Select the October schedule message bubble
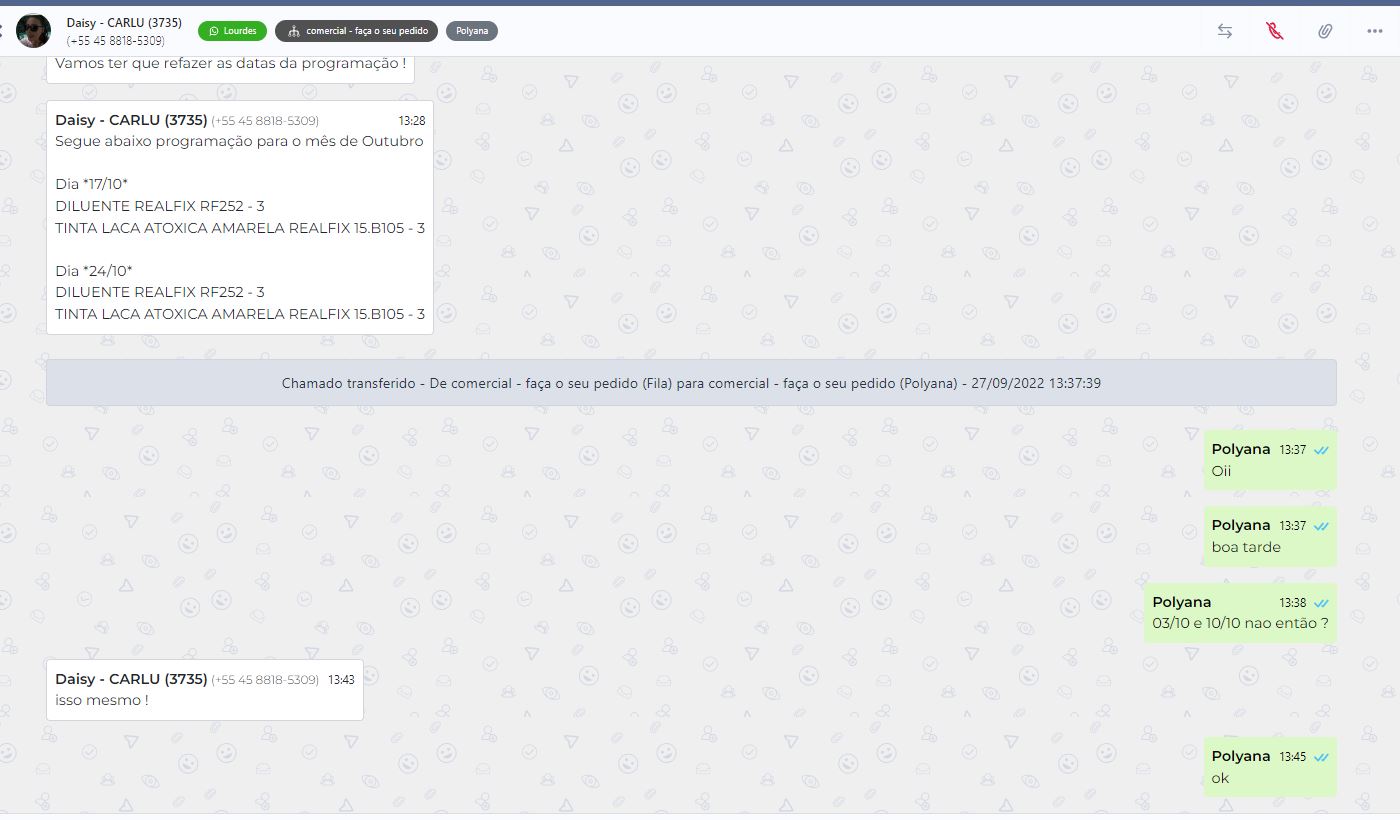This screenshot has width=1400, height=820. click(240, 217)
